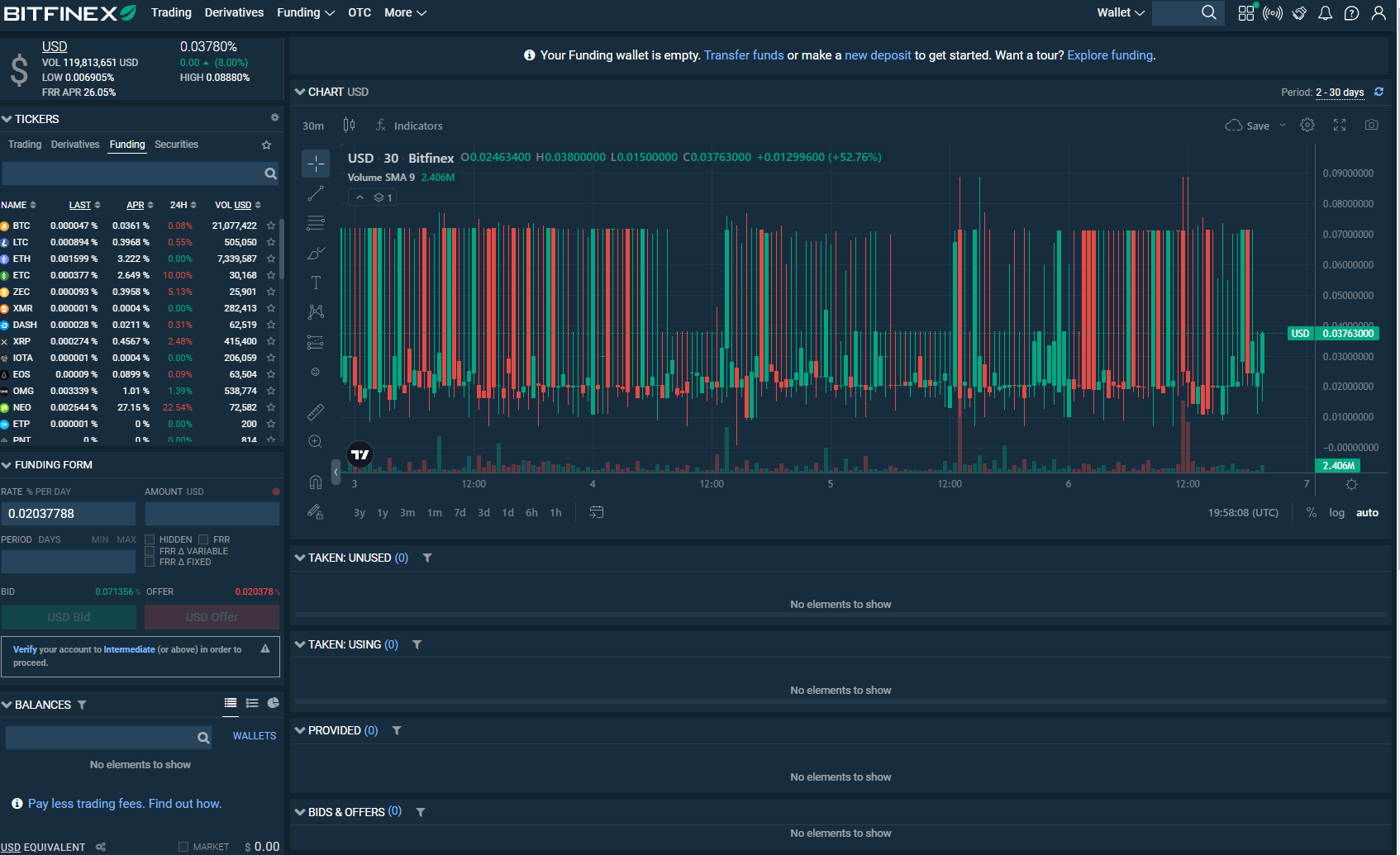Collapse the Provided section
This screenshot has width=1400, height=855.
click(x=300, y=730)
